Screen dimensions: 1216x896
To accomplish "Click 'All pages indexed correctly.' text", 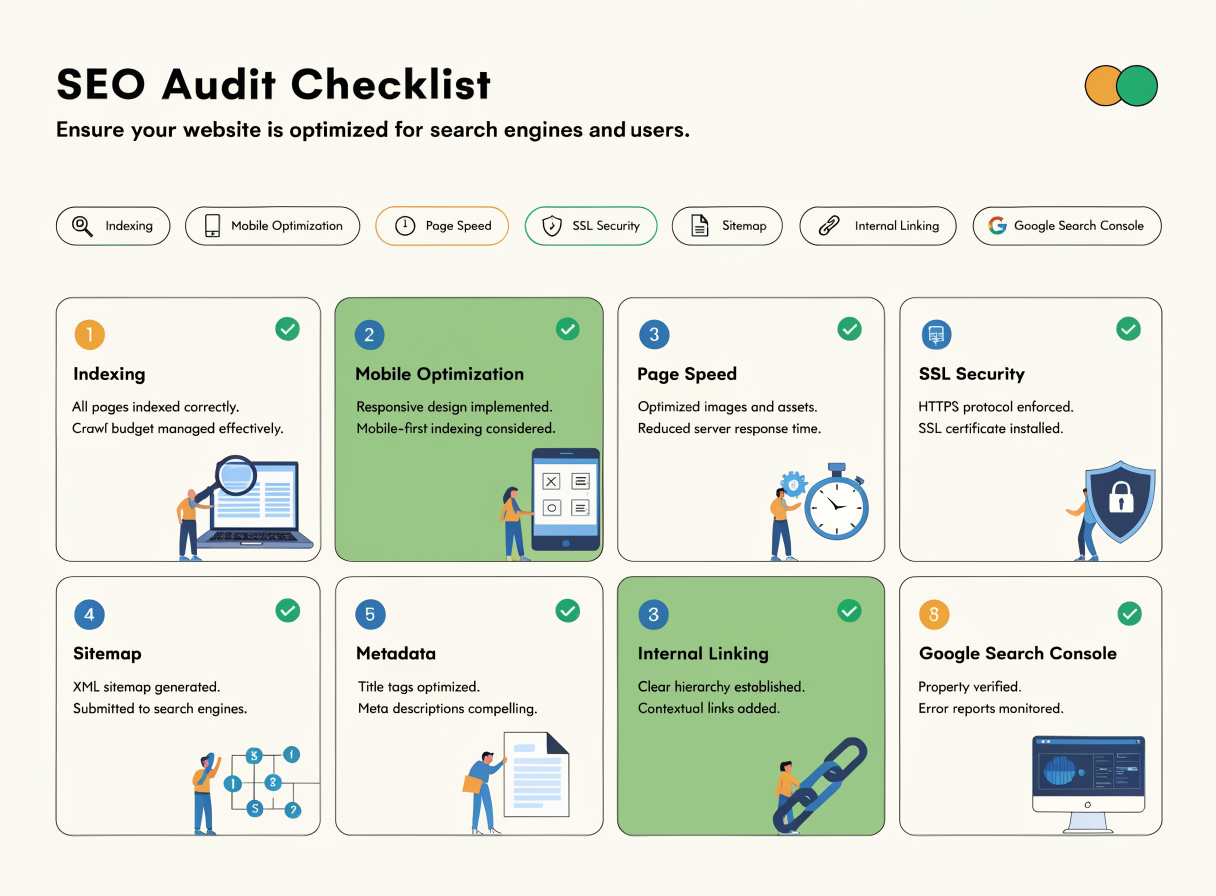I will 156,407.
